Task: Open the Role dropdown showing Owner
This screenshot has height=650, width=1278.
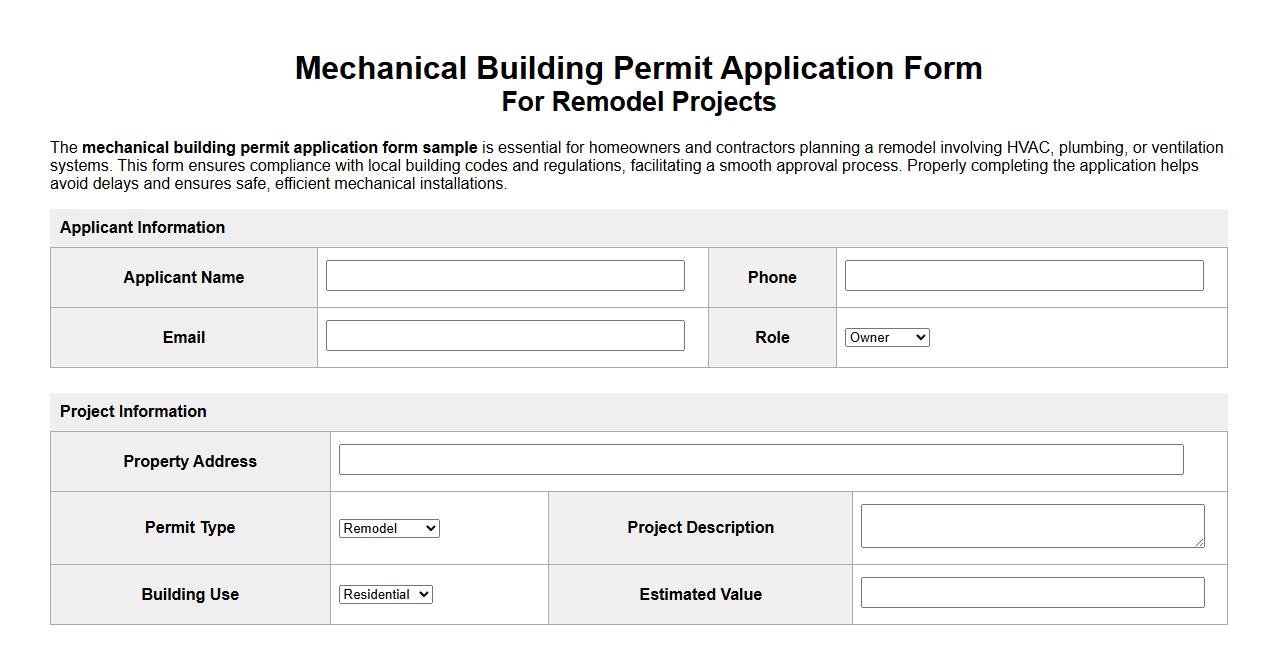Action: 886,337
